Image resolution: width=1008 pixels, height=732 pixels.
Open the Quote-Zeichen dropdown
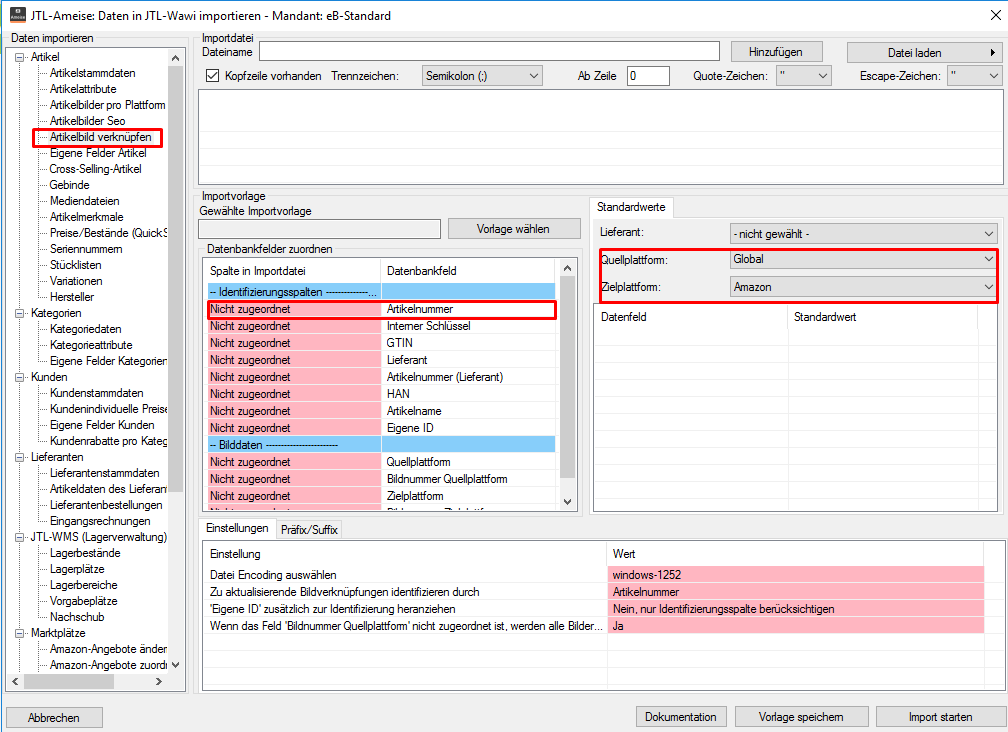804,76
